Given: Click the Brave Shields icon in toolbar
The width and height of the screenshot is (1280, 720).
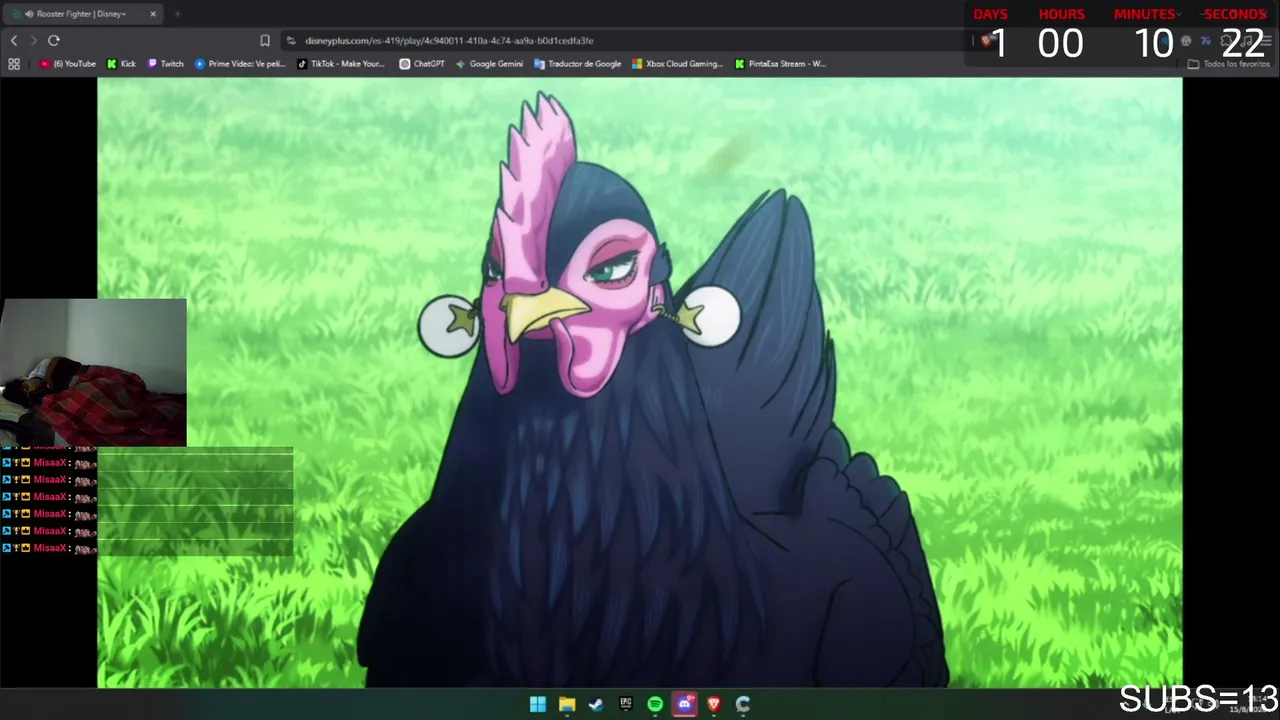Looking at the screenshot, I should point(986,41).
